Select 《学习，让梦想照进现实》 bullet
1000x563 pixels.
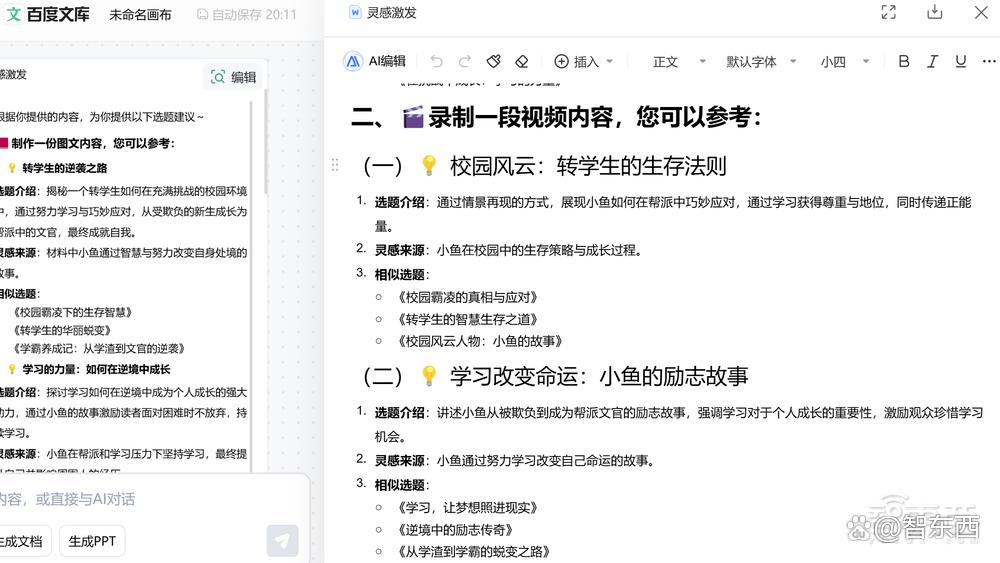coord(467,508)
